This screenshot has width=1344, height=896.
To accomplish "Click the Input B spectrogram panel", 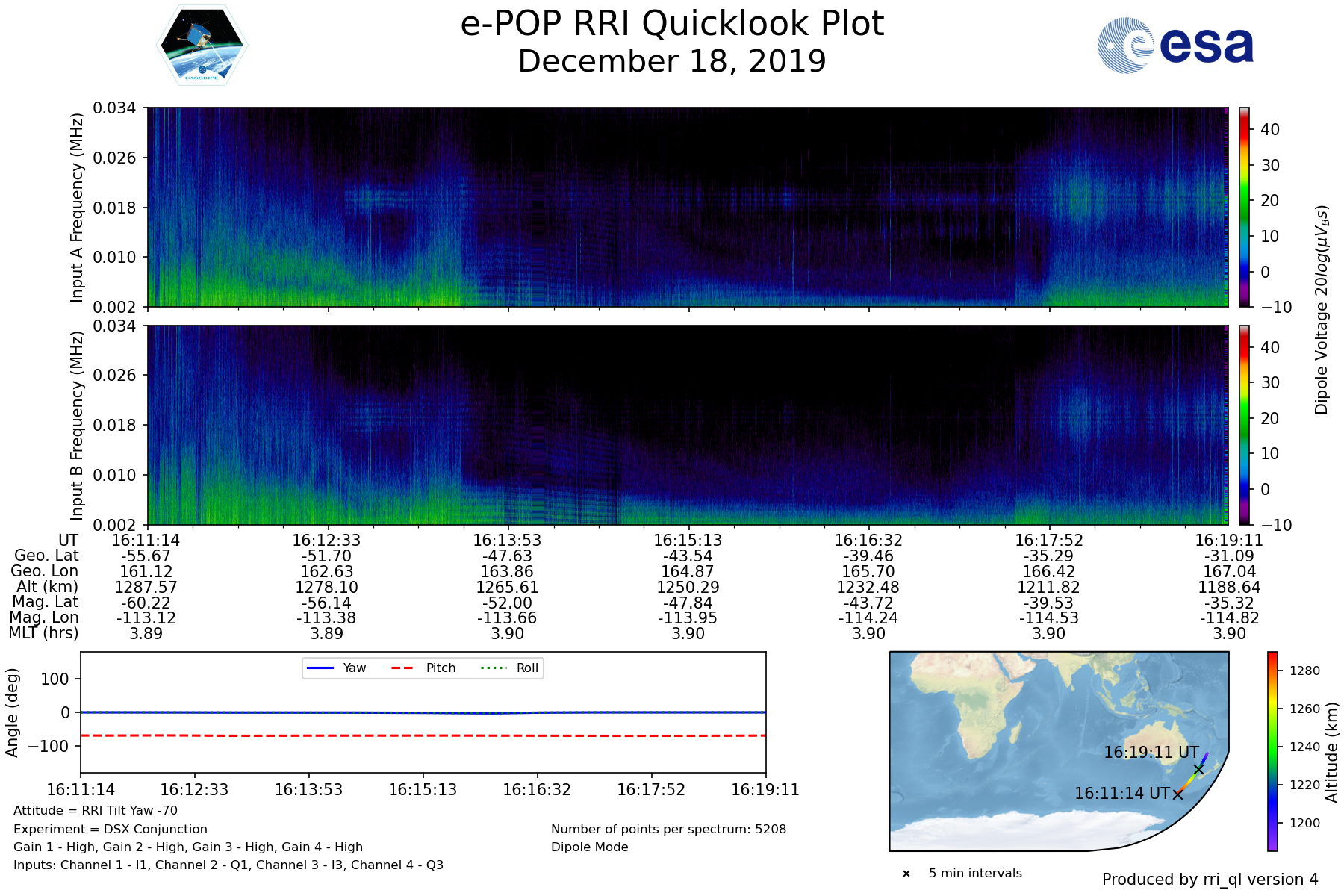I will 687,425.
